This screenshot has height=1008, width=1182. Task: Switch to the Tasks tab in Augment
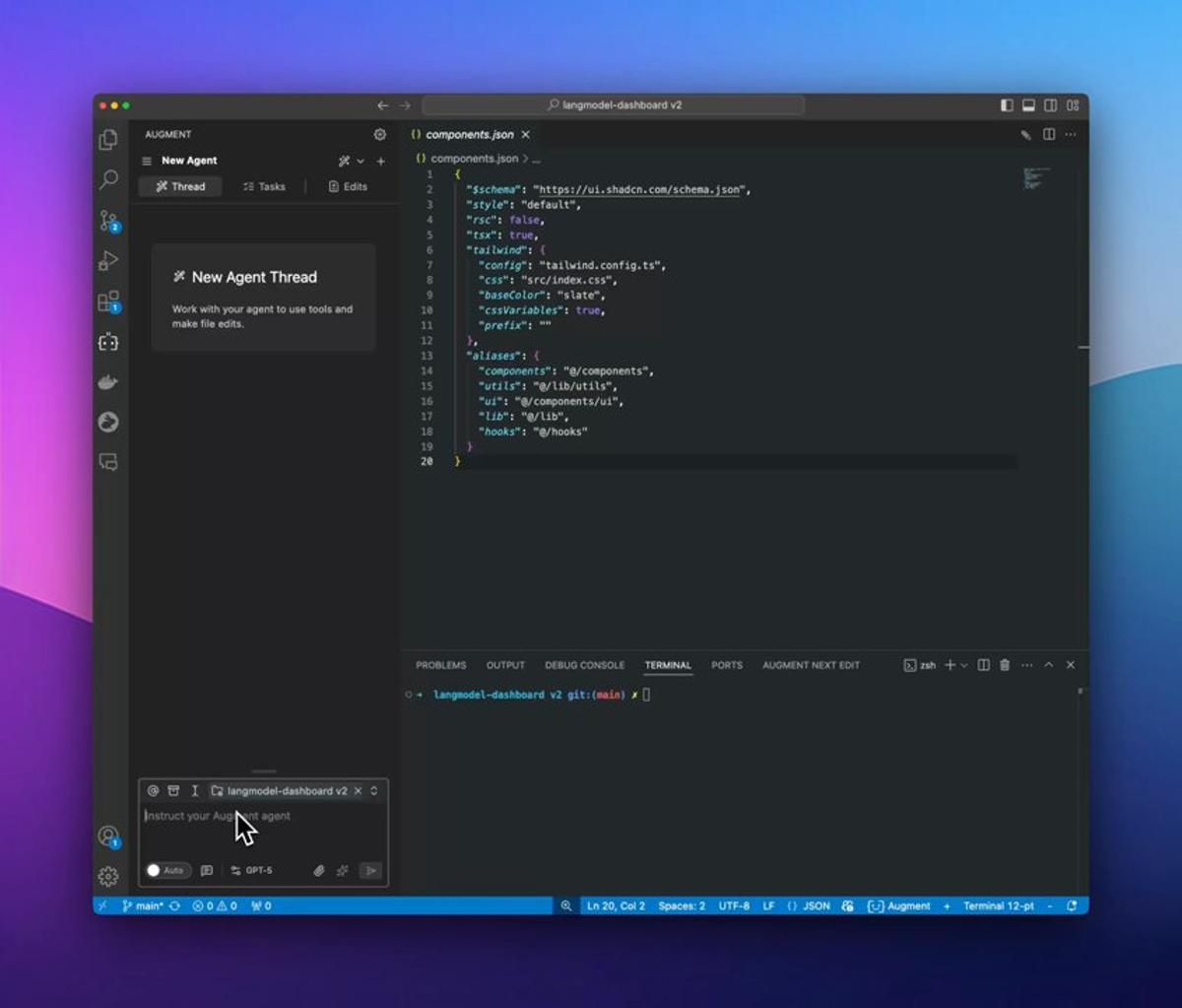click(263, 186)
